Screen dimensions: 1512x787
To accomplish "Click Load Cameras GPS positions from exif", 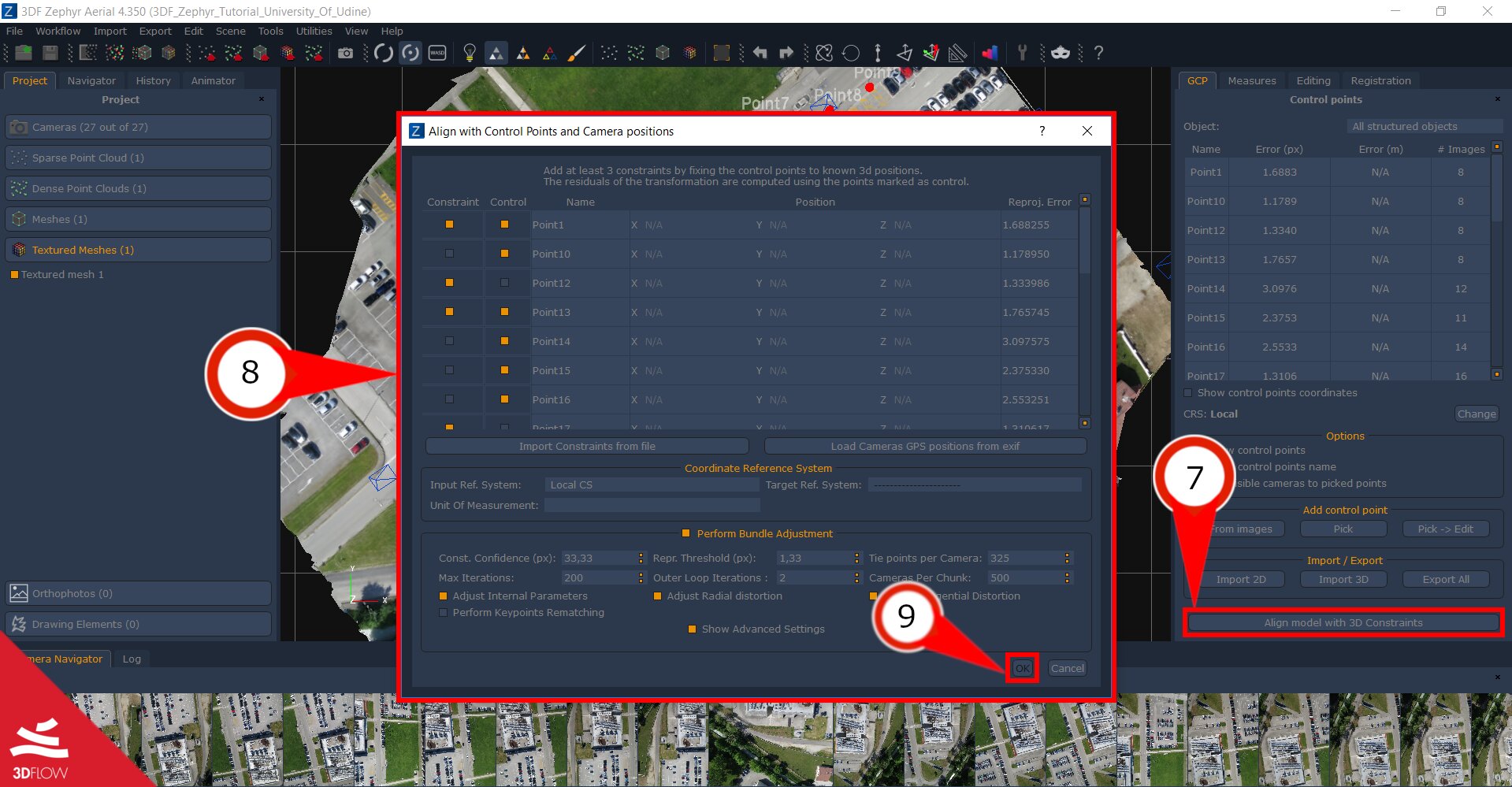I will pyautogui.click(x=925, y=446).
